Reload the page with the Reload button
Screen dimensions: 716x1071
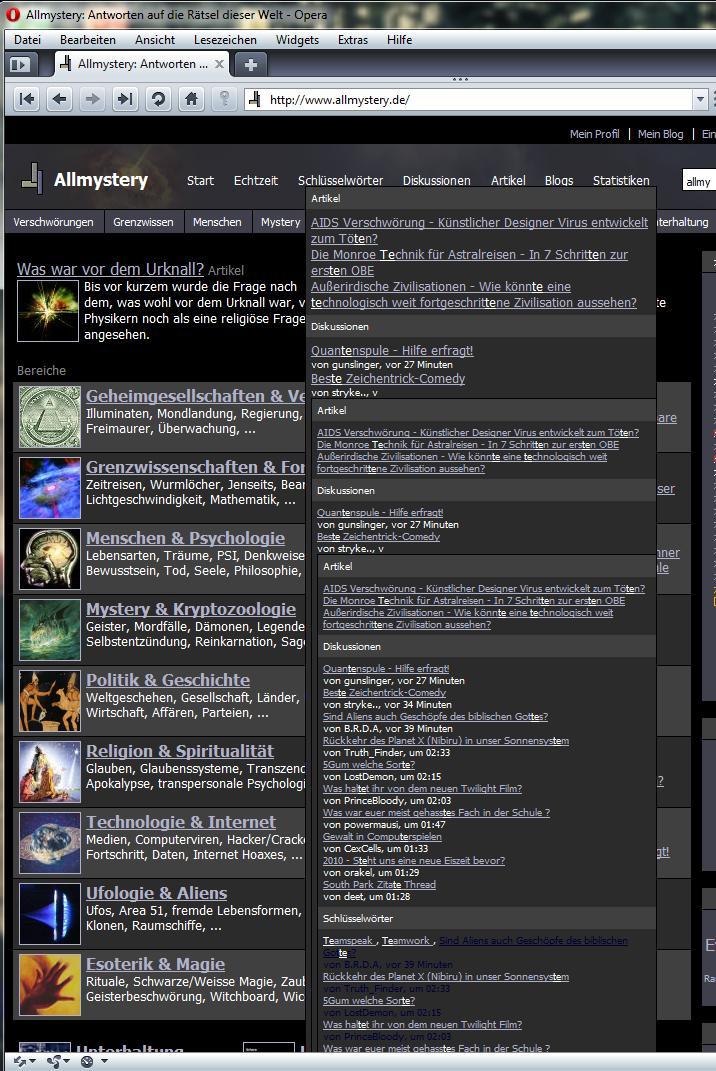(x=157, y=99)
